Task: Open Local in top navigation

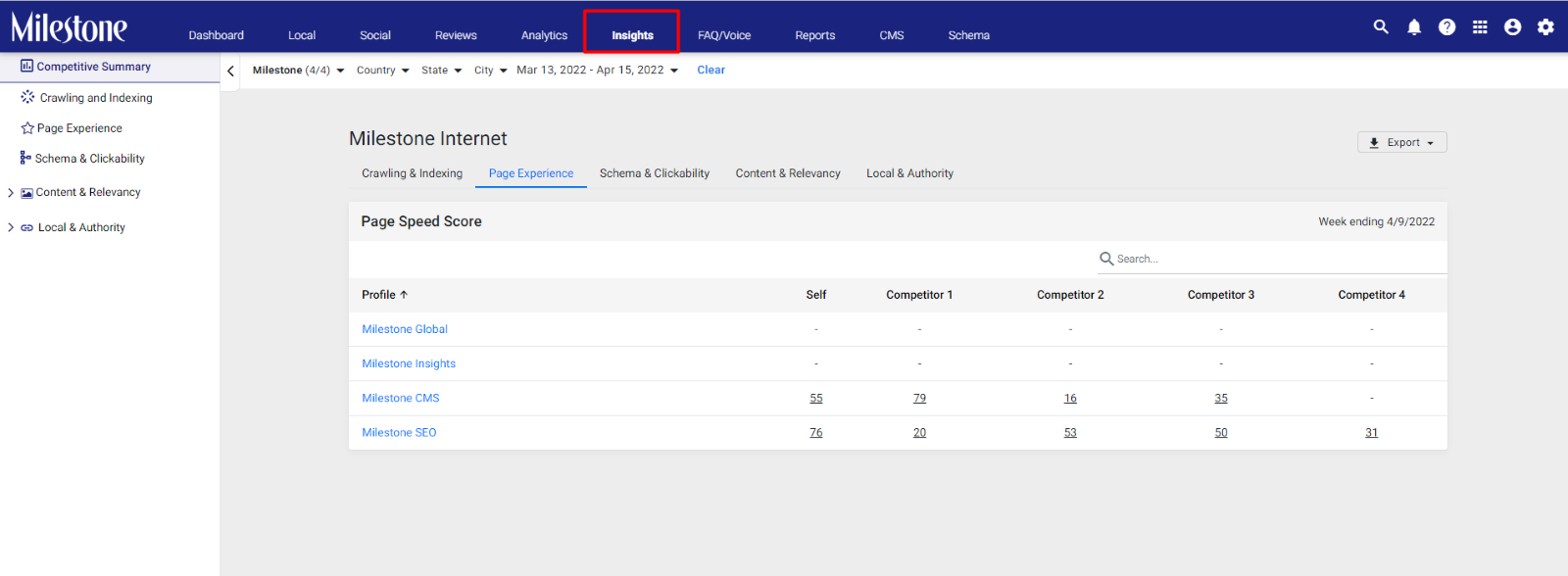Action: tap(302, 35)
